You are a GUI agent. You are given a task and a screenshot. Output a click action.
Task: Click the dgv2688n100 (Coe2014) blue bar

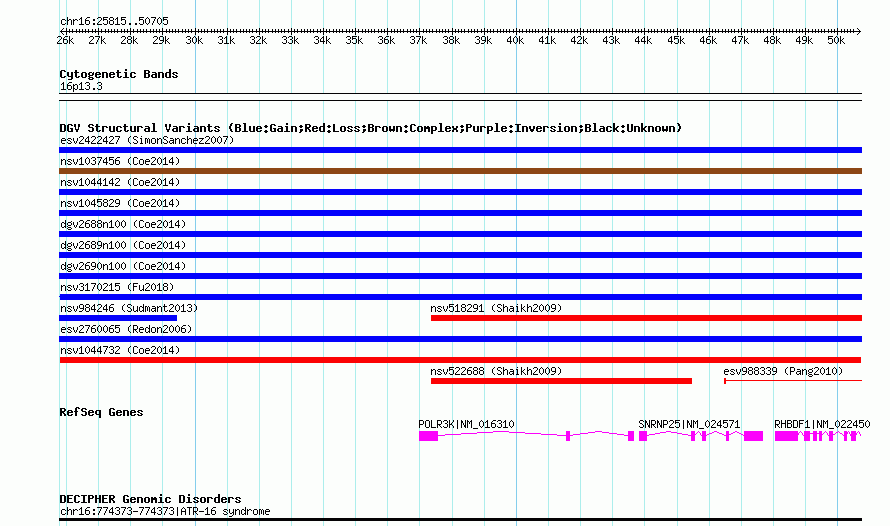460,234
